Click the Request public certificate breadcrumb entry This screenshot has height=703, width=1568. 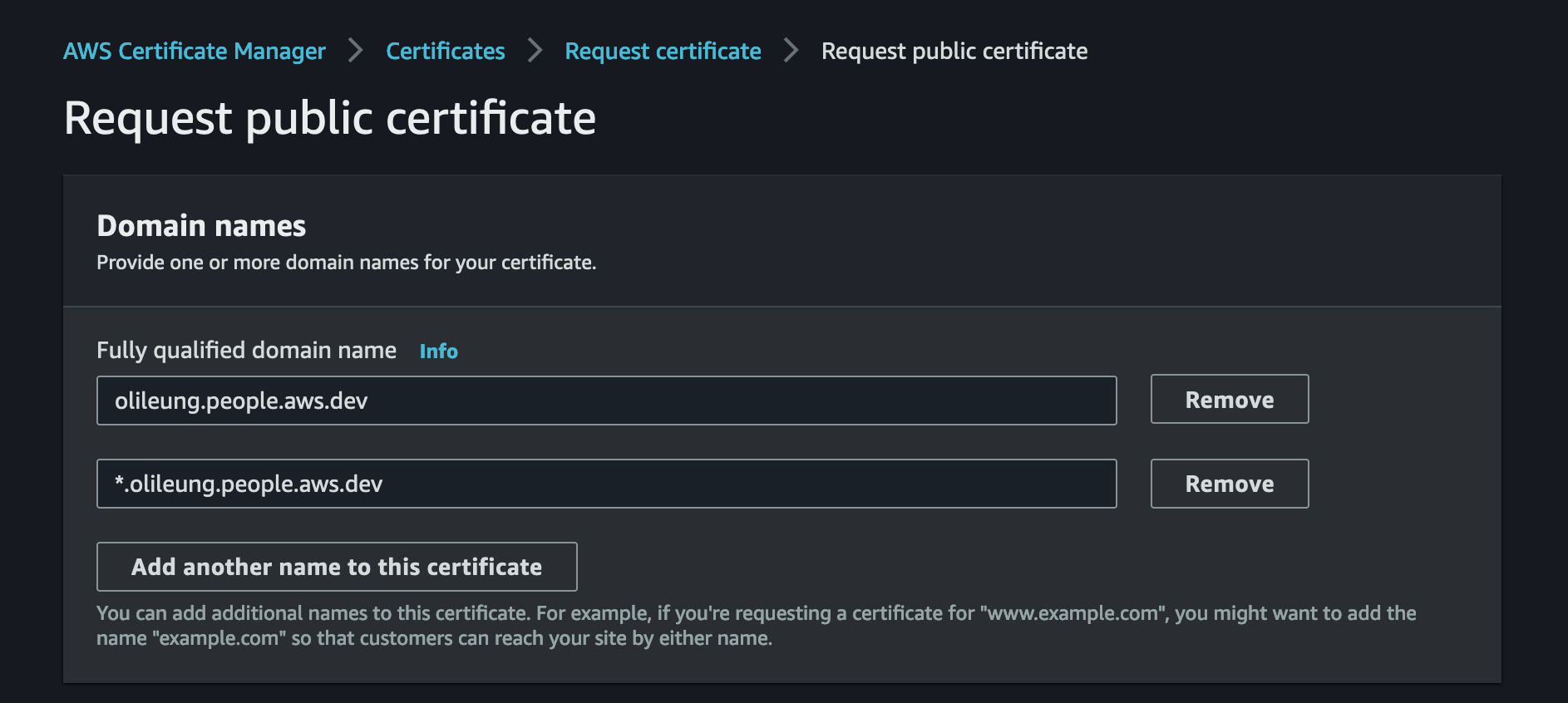click(x=954, y=51)
